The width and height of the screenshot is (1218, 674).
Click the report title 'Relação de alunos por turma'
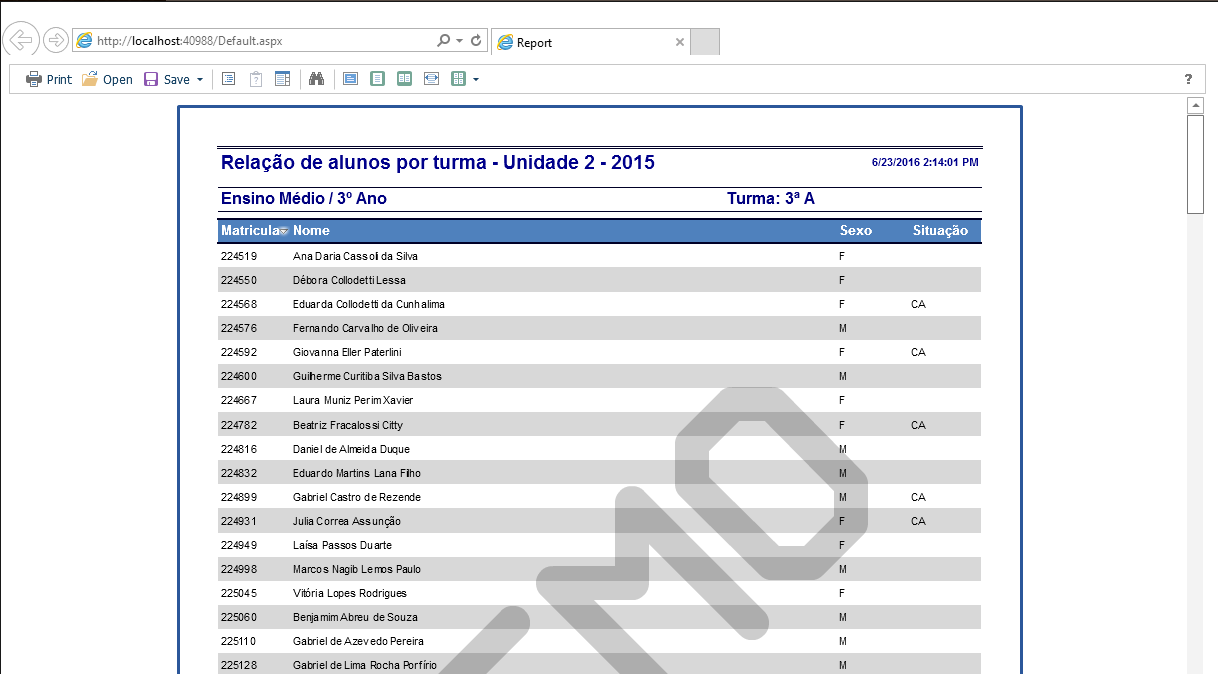(354, 162)
